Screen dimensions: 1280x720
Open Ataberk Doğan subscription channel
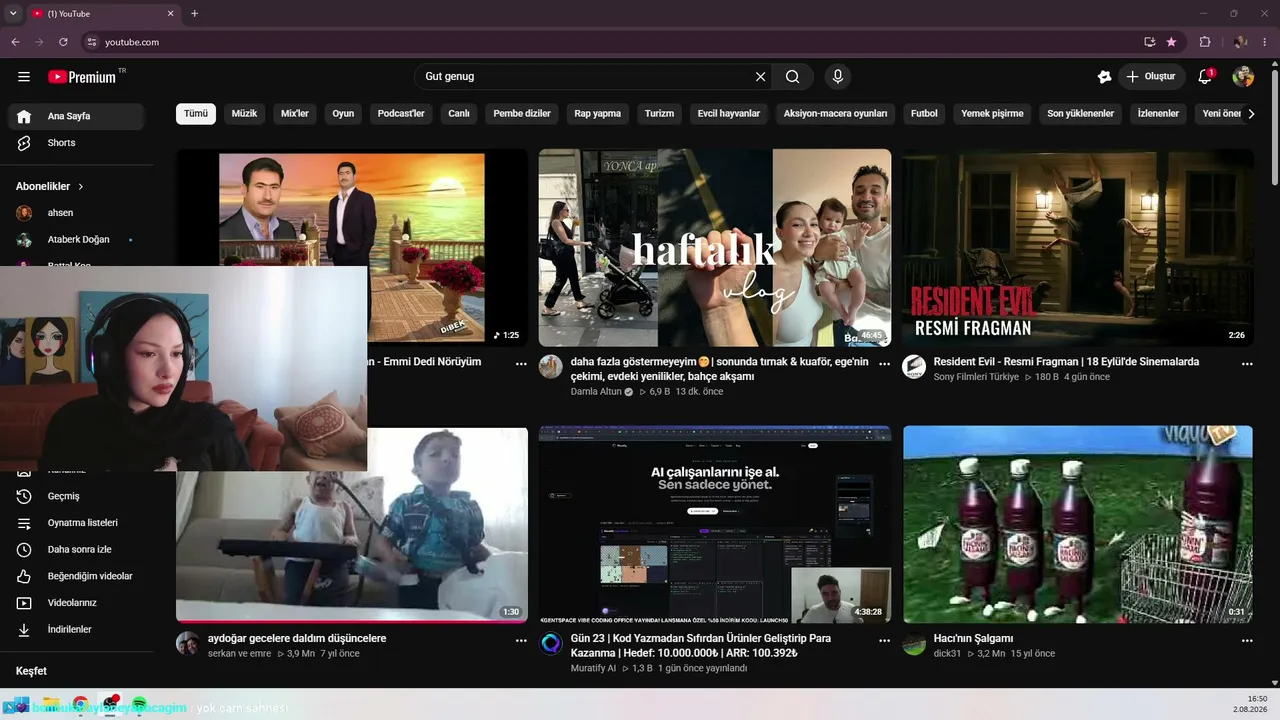[76, 240]
